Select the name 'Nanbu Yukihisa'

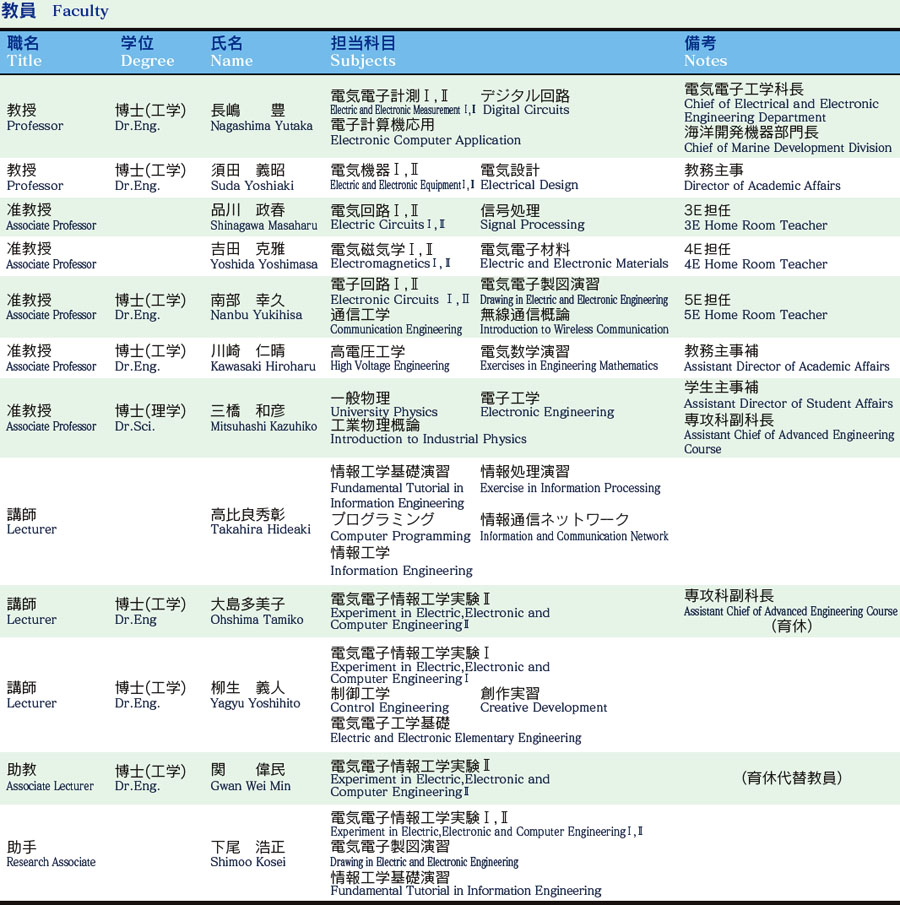[256, 315]
